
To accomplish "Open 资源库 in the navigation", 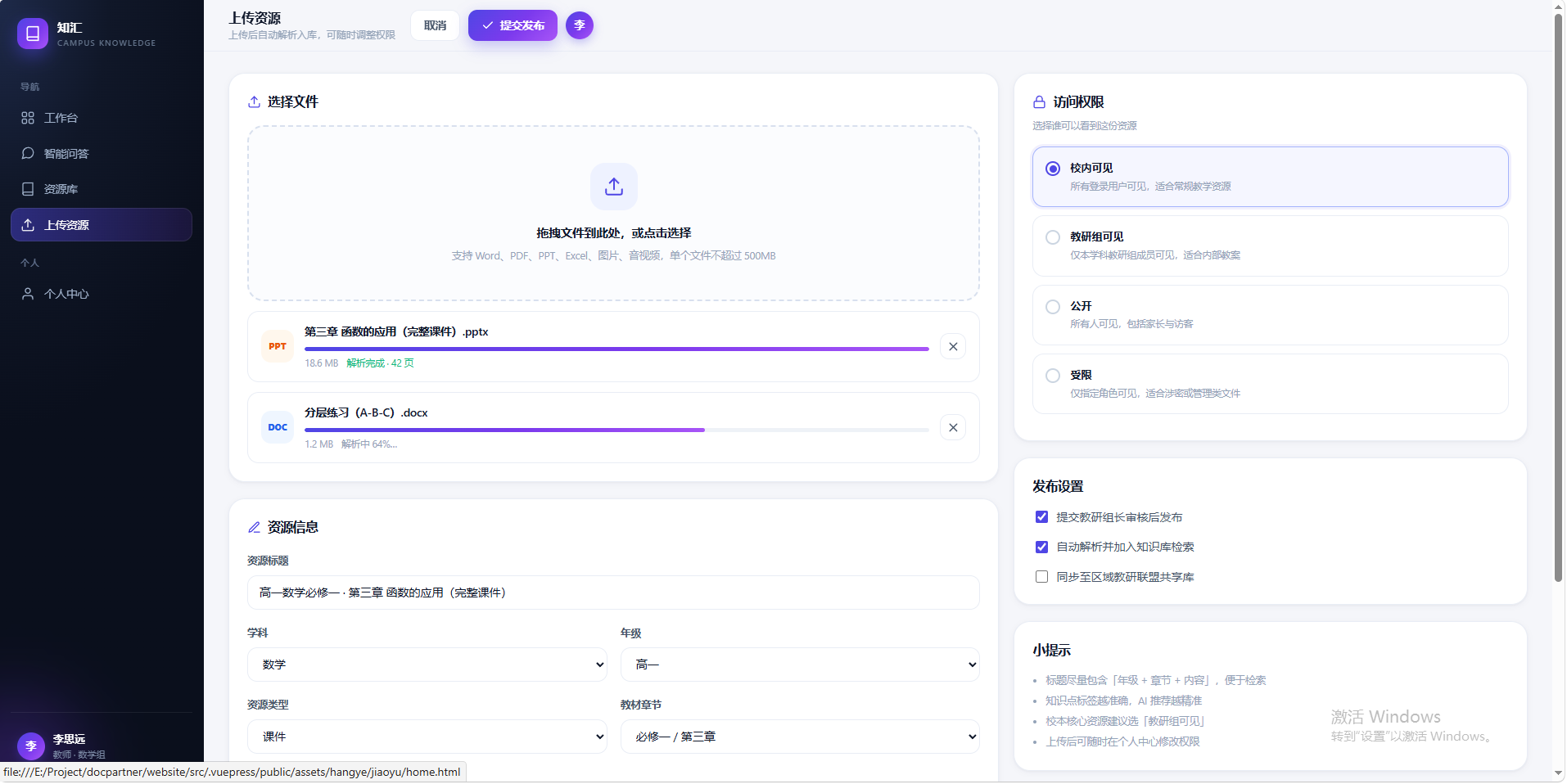I will (x=102, y=189).
